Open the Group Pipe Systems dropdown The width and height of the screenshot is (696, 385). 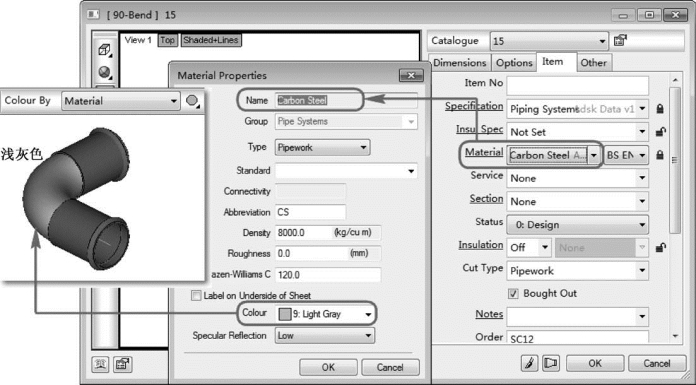(346, 121)
